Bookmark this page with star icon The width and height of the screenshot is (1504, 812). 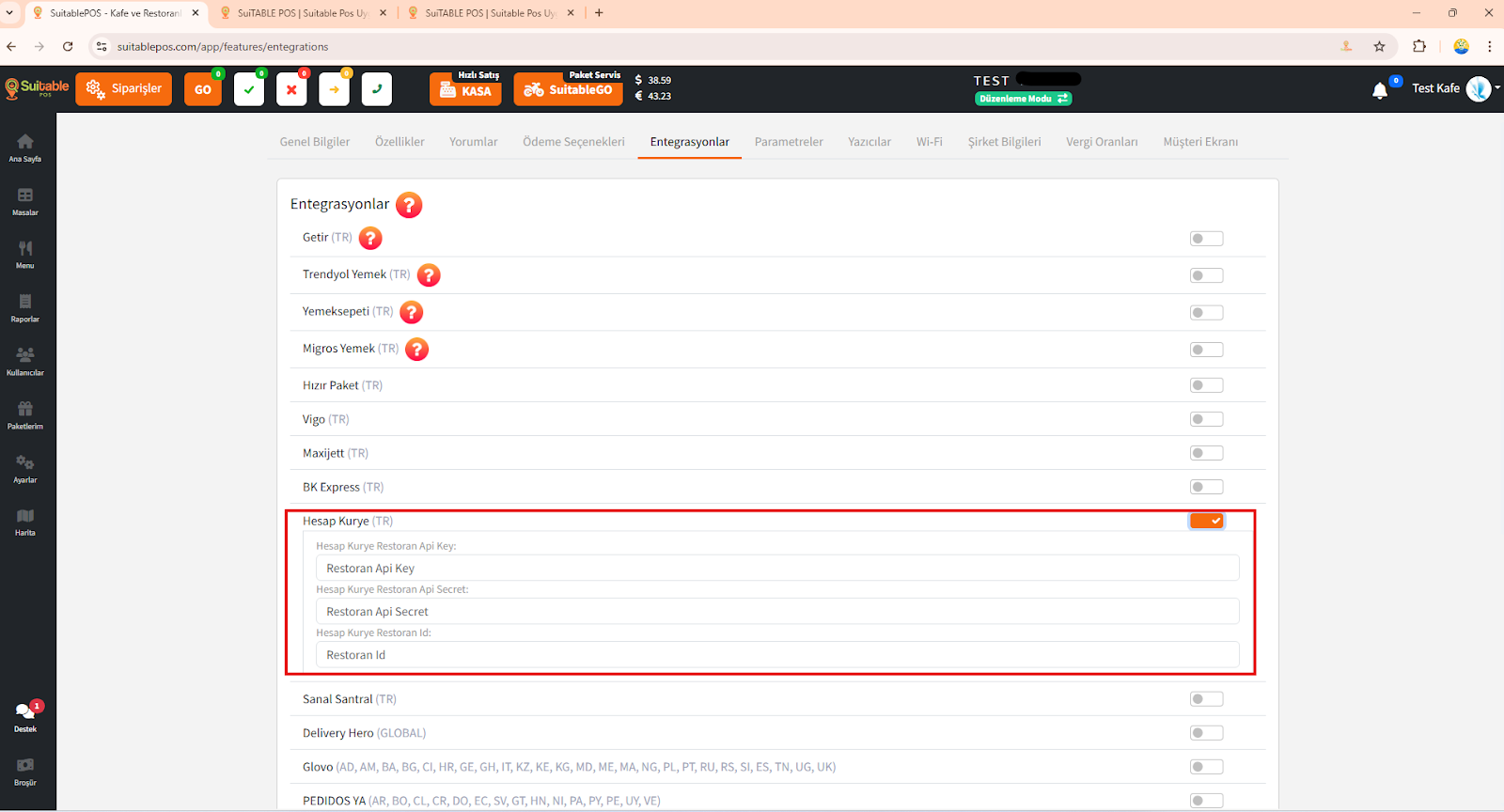tap(1379, 46)
